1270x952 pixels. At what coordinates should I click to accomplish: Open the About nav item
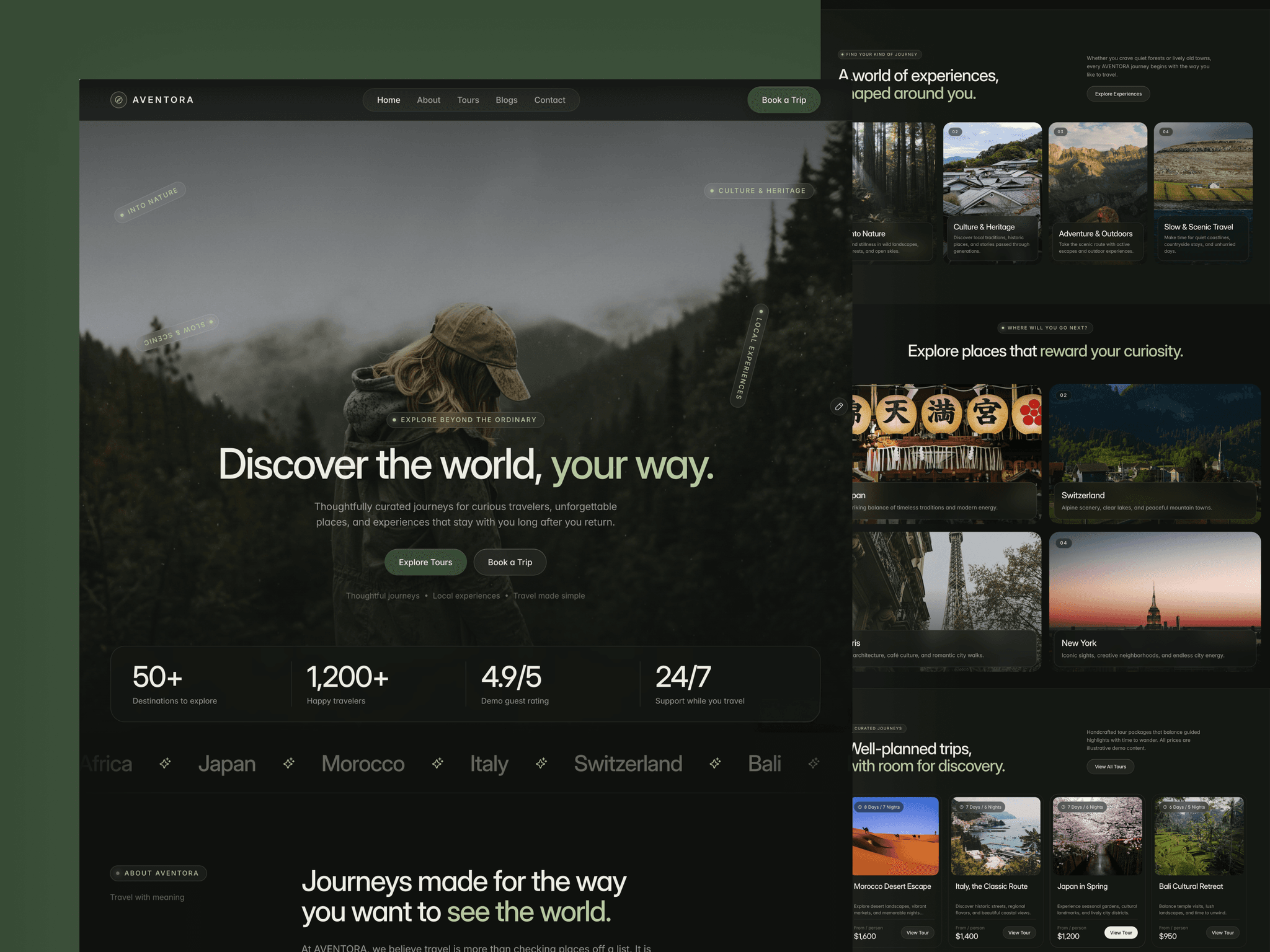coord(429,100)
